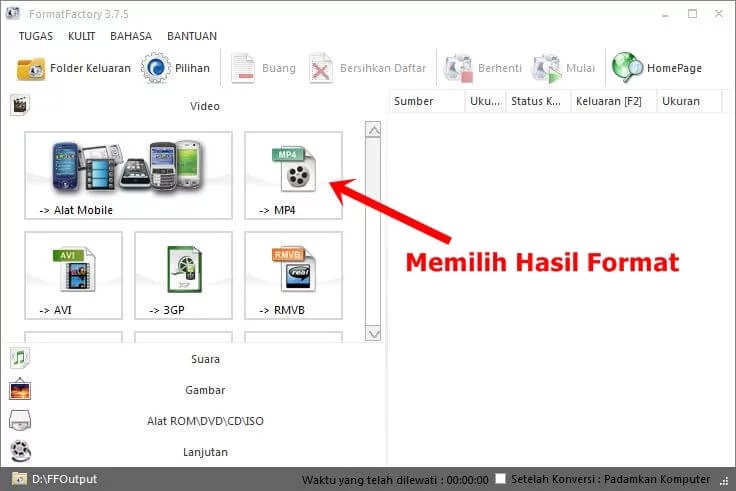The height and width of the screenshot is (491, 736).
Task: Open Pilihan options gear icon
Action: [x=155, y=69]
